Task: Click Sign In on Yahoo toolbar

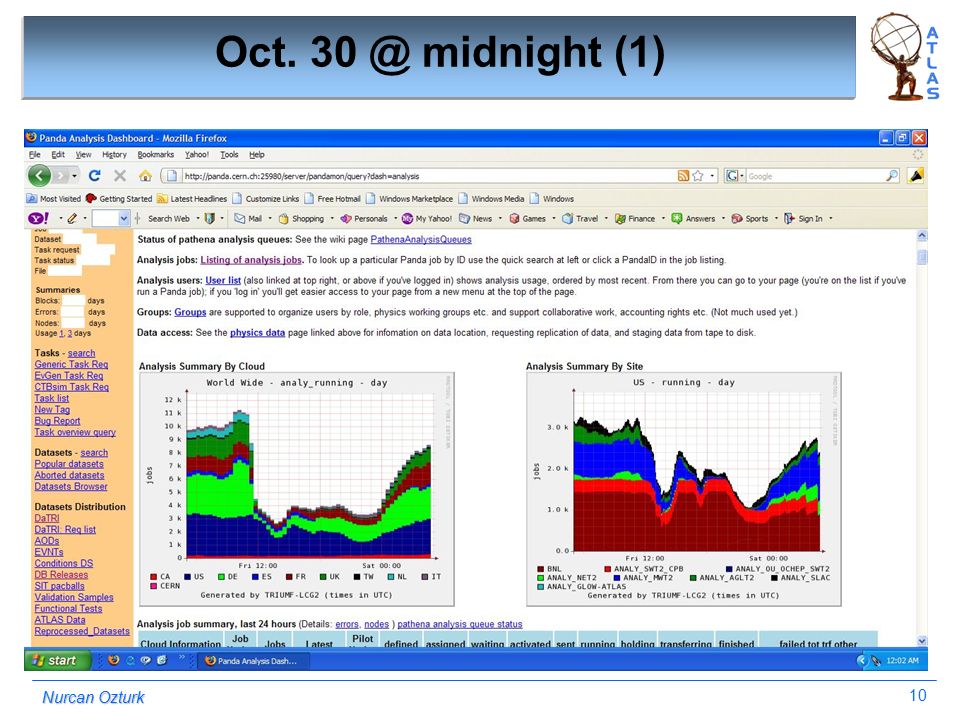Action: pyautogui.click(x=804, y=219)
